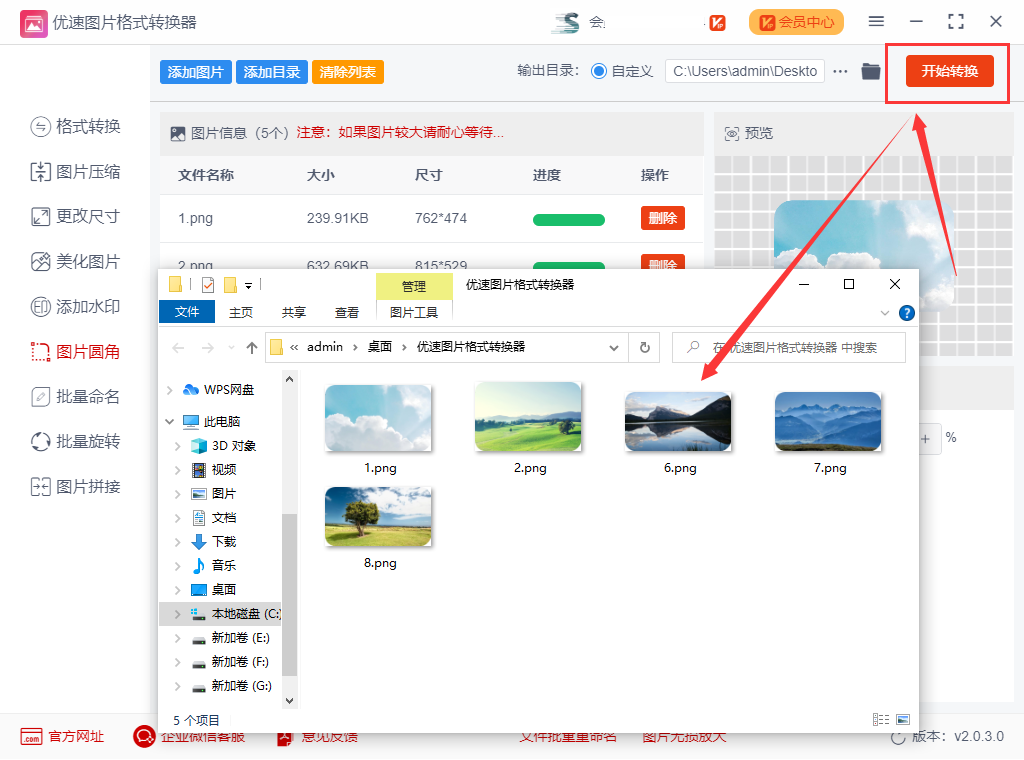Click the 开始转换 start conversion button

(x=950, y=71)
